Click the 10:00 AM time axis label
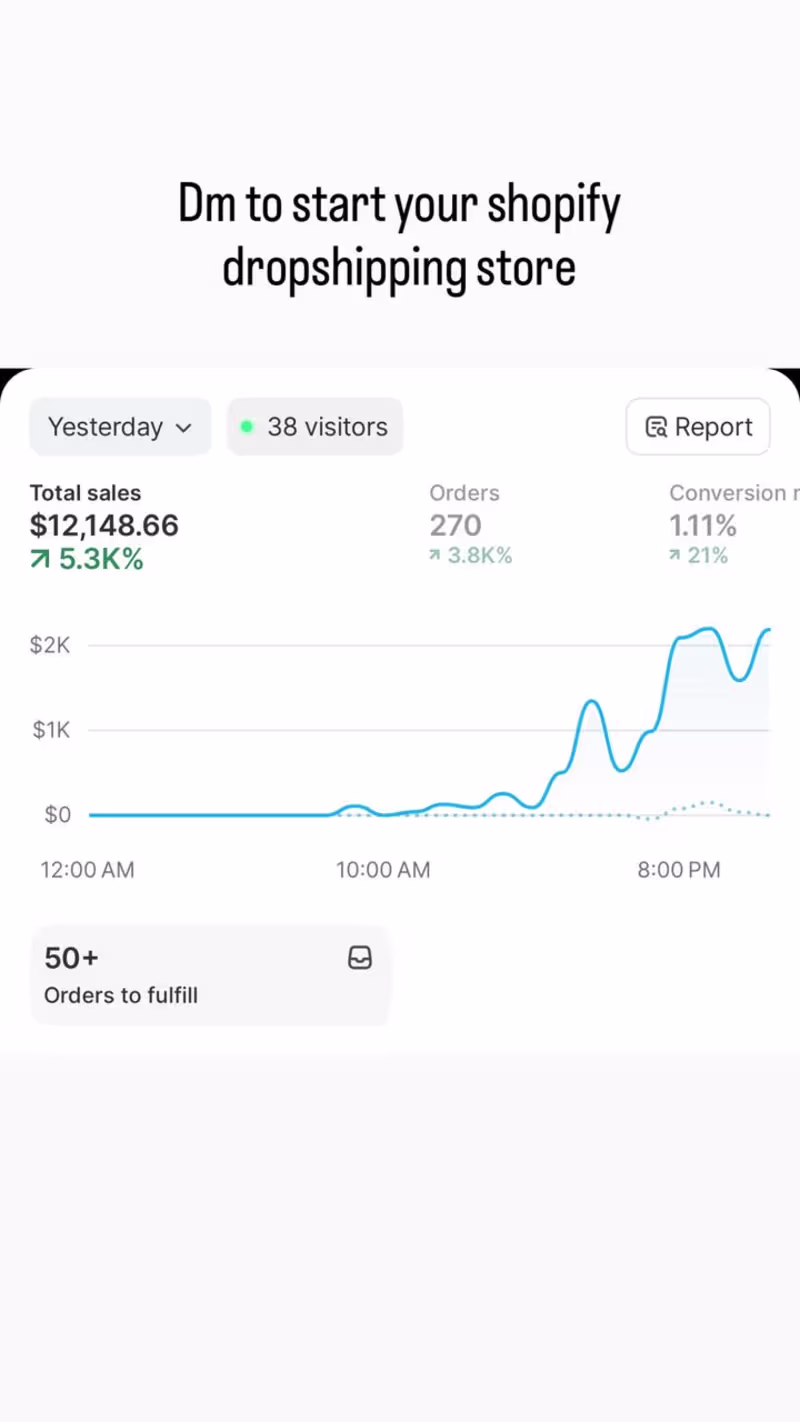The height and width of the screenshot is (1422, 800). 383,870
